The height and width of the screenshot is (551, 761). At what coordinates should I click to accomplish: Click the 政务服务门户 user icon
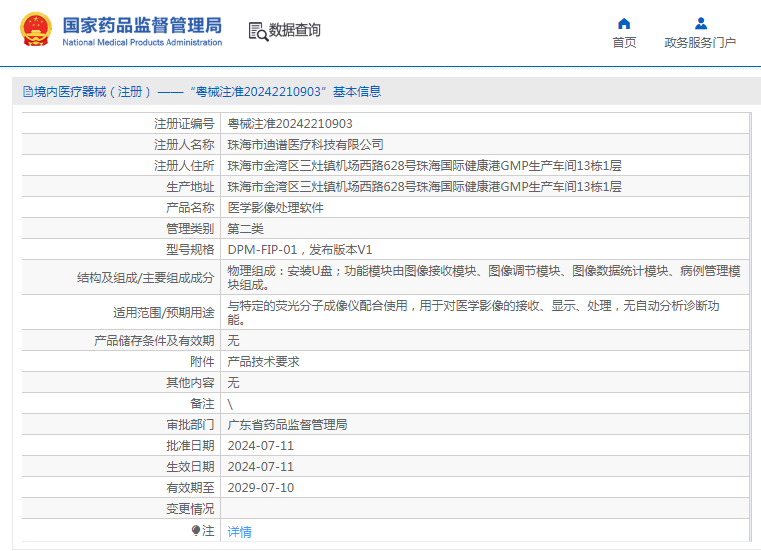coord(700,23)
